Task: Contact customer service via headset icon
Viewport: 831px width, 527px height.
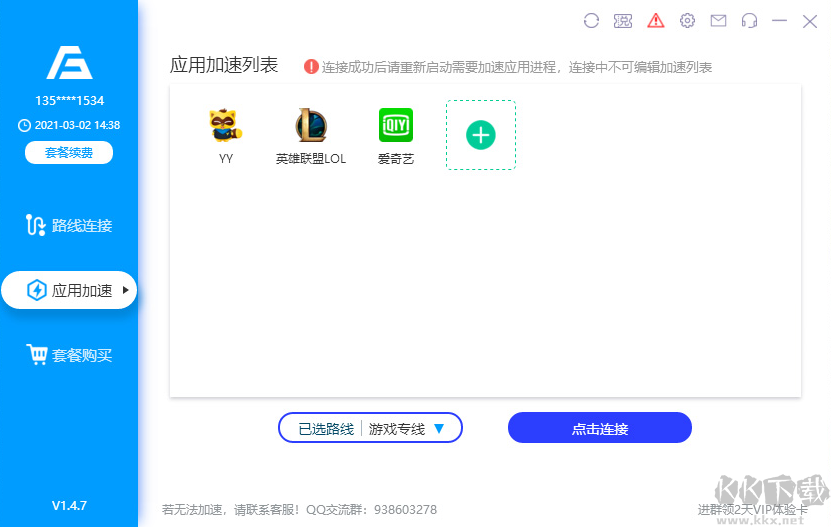Action: pos(749,20)
